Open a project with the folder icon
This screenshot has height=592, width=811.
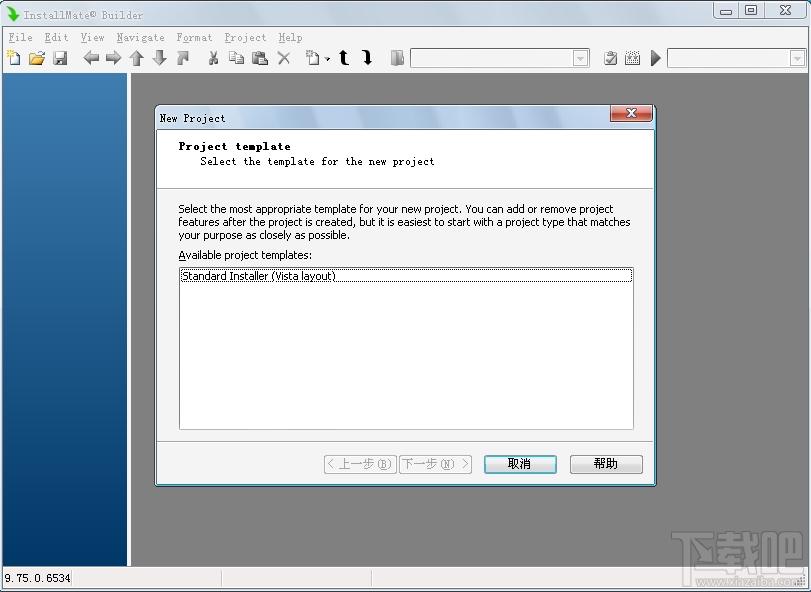pyautogui.click(x=37, y=58)
